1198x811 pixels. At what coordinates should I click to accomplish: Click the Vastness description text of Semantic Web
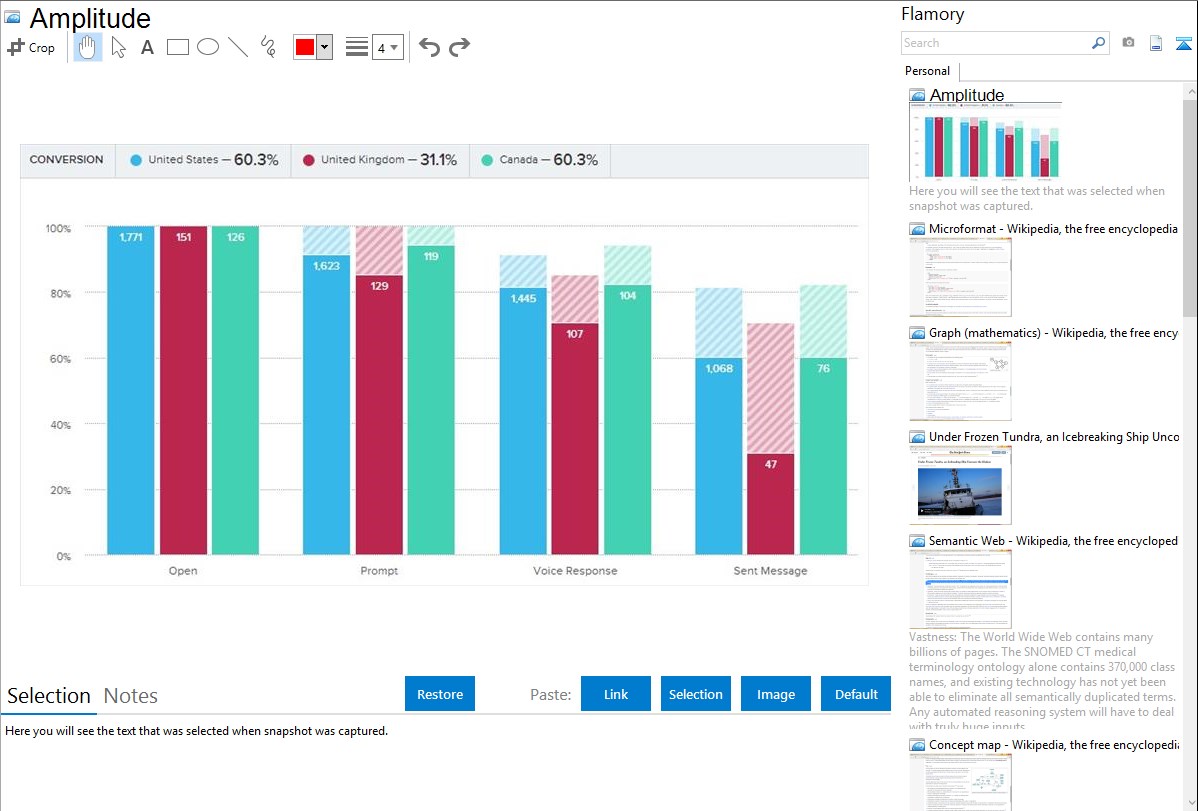(x=1042, y=682)
